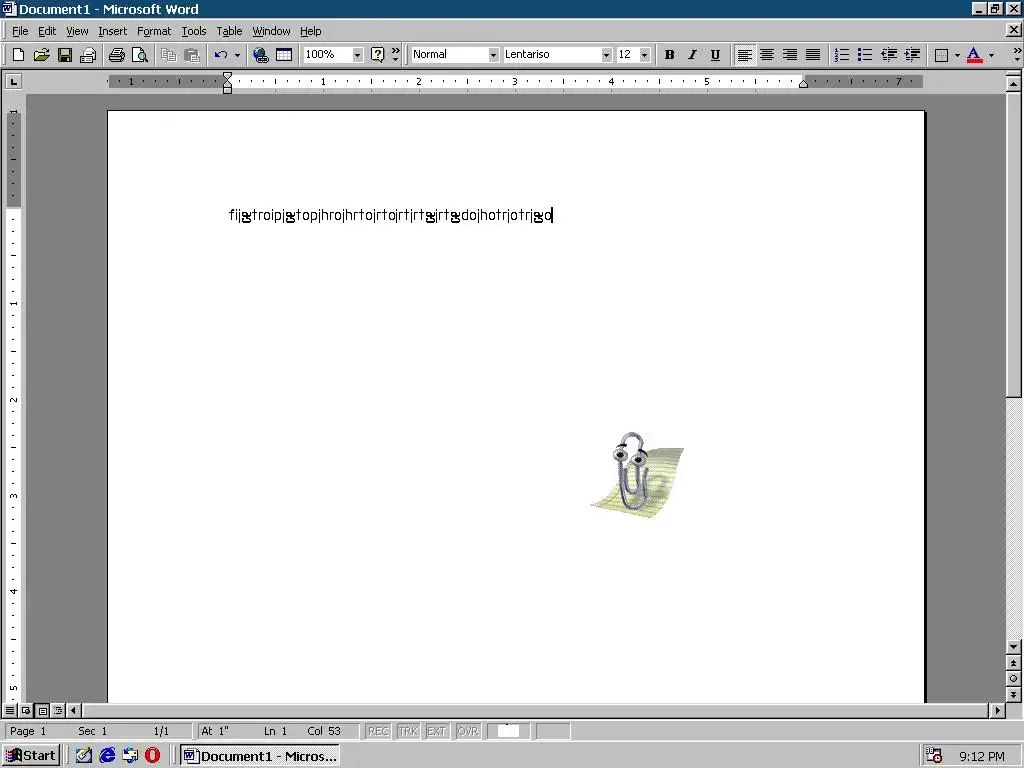The image size is (1024, 768).
Task: Switch to Normal view at bottom left
Action: [10, 710]
